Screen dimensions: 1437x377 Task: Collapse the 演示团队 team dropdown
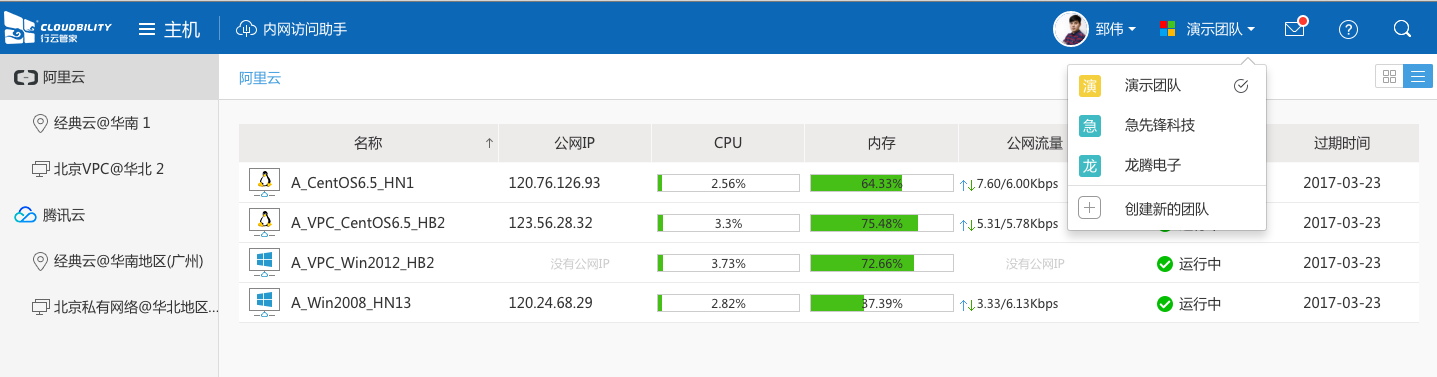[x=1221, y=29]
